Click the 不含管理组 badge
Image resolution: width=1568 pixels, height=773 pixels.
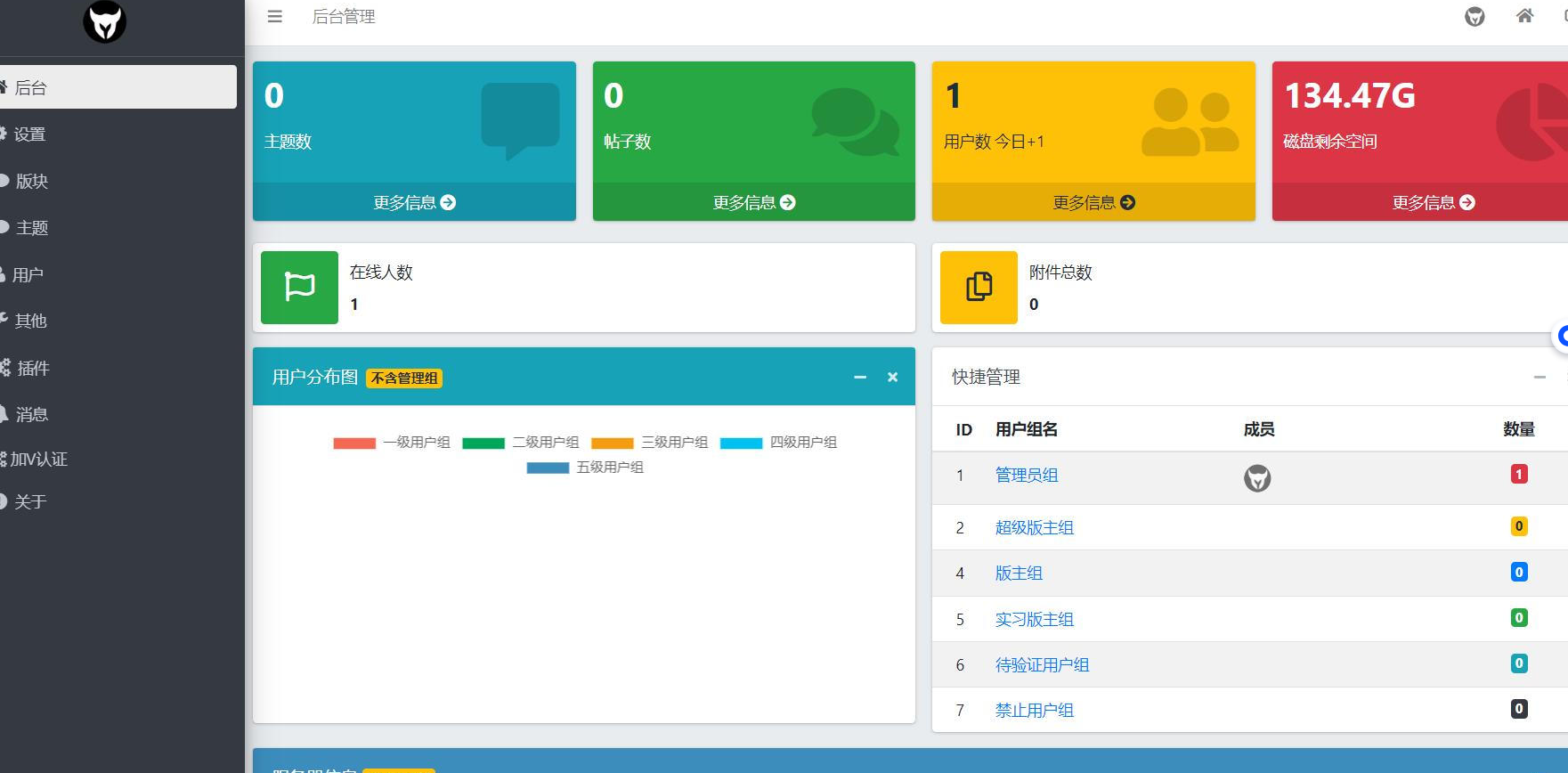point(404,378)
